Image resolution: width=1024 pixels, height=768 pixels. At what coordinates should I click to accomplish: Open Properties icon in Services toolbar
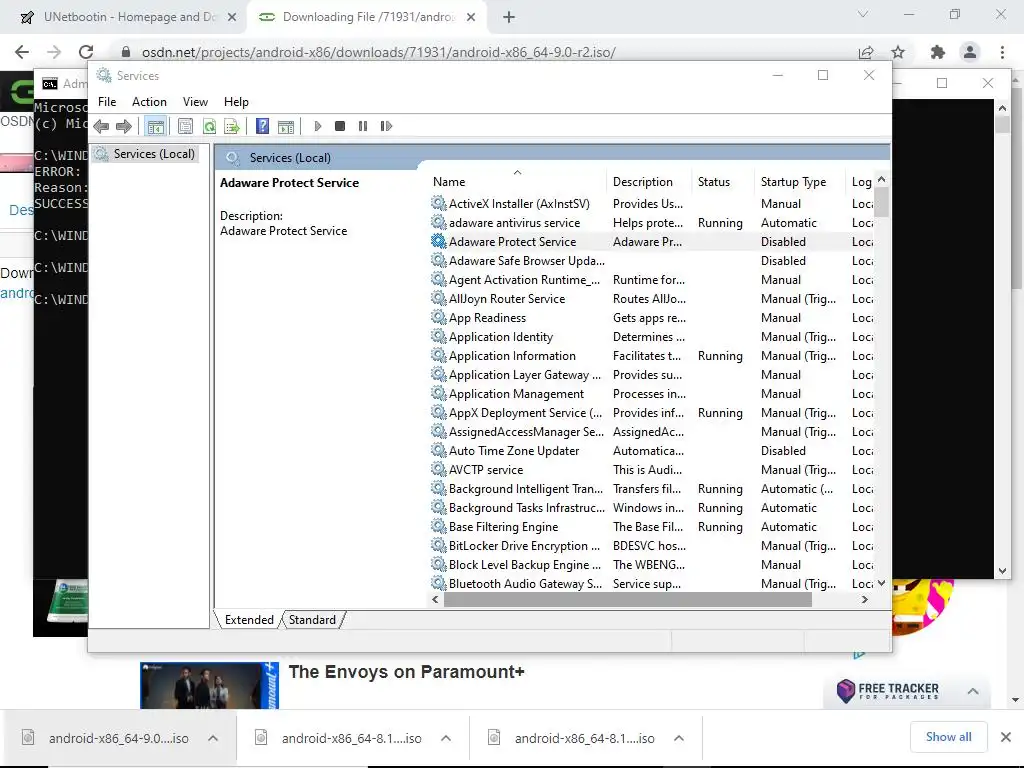[x=185, y=126]
